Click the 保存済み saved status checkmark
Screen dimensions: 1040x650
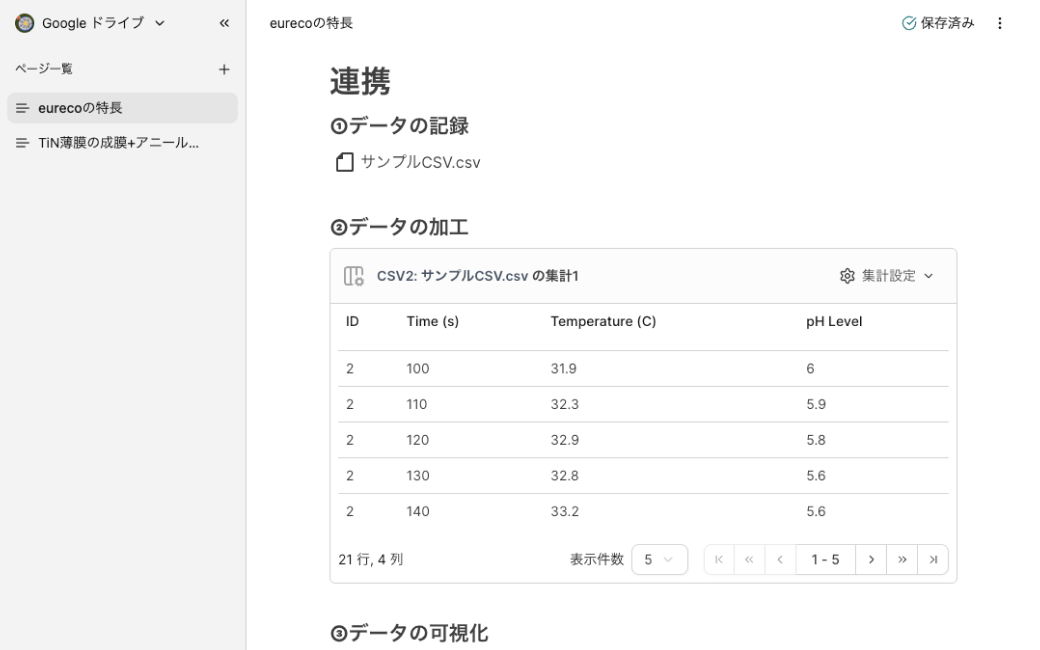pos(909,23)
